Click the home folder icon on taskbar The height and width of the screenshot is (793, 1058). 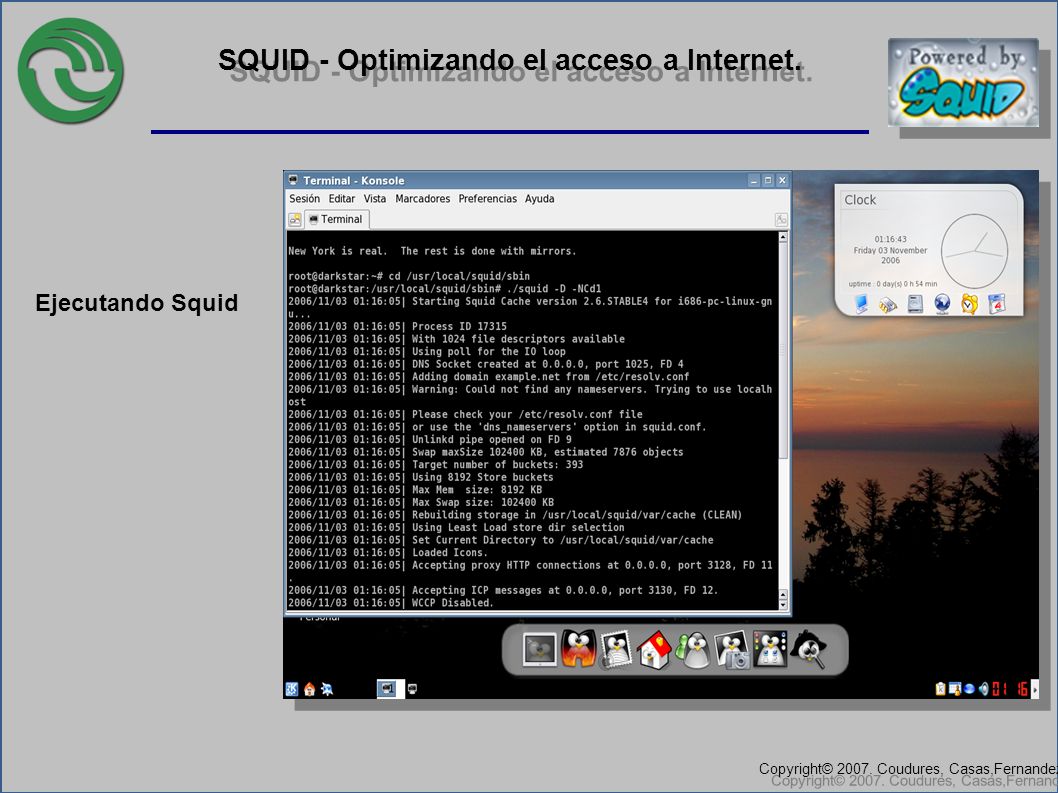(x=310, y=689)
